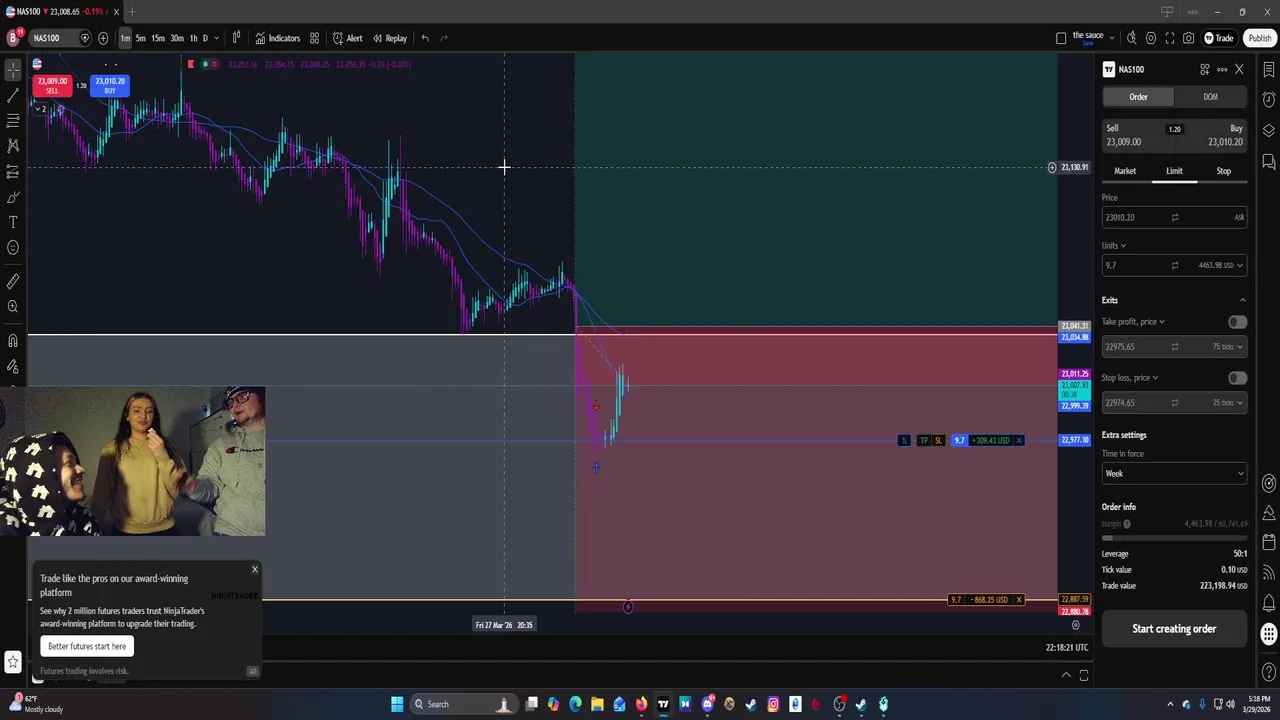This screenshot has width=1280, height=720.
Task: Open the quick search icon in top toolbar
Action: pyautogui.click(x=1132, y=38)
